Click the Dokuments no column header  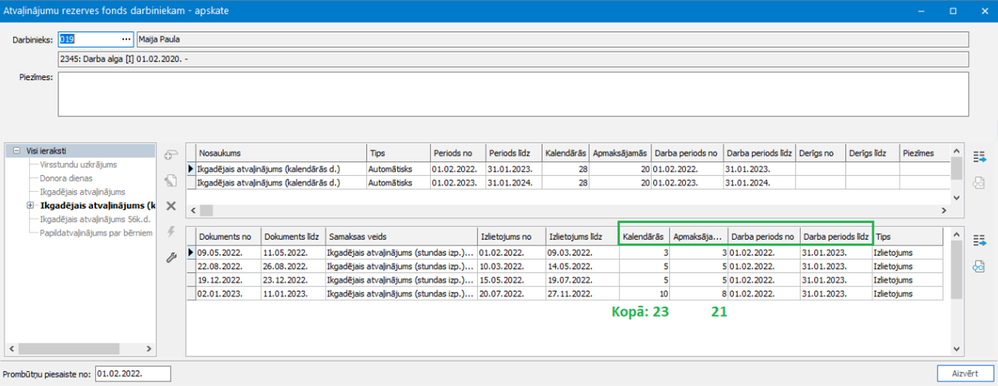228,236
